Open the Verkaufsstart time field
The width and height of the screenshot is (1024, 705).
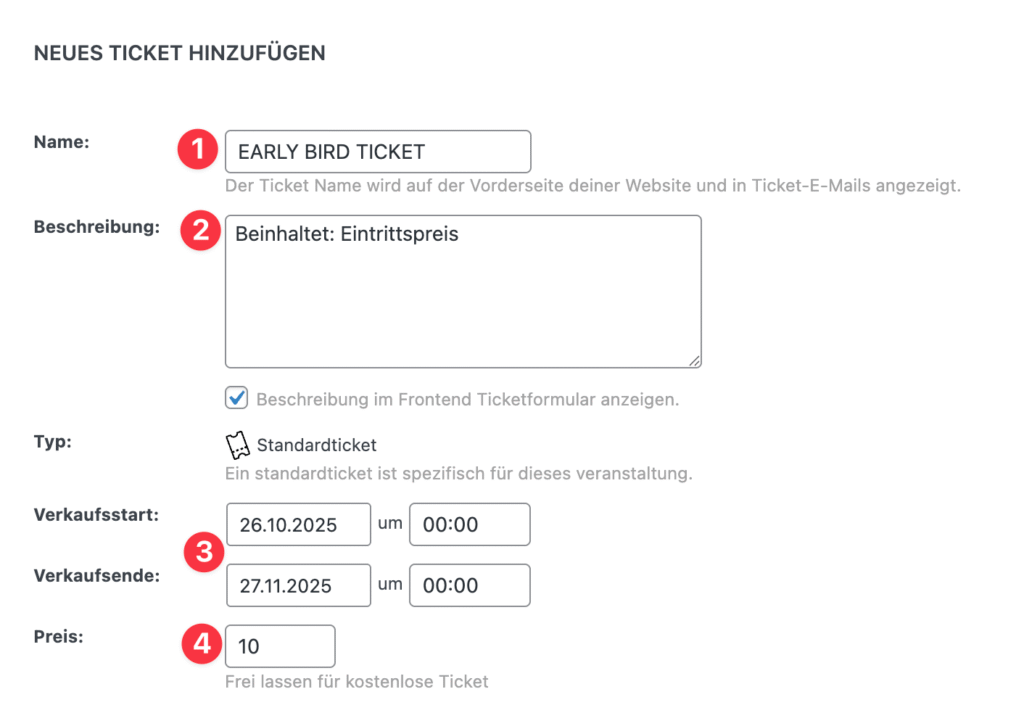pos(469,524)
